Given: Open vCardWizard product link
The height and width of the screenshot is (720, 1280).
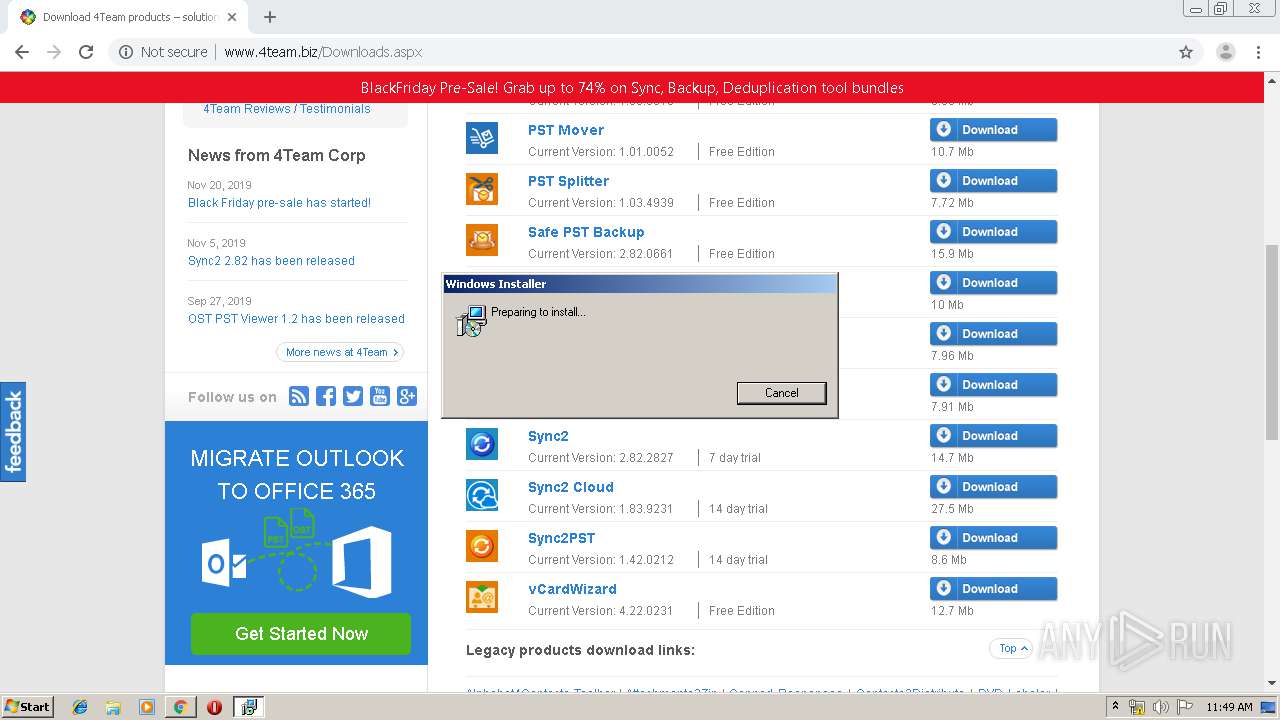Looking at the screenshot, I should (x=572, y=589).
